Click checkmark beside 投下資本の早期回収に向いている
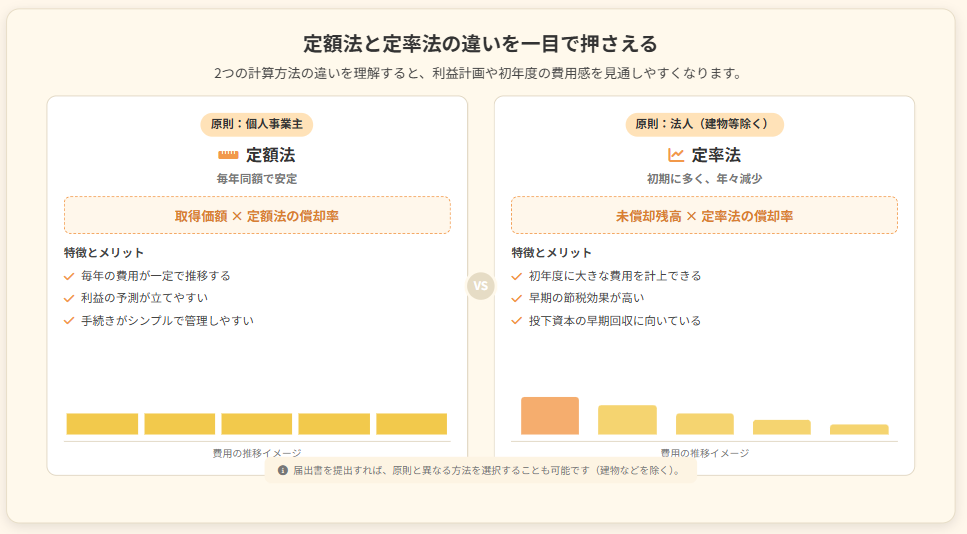This screenshot has width=967, height=534. 516,321
